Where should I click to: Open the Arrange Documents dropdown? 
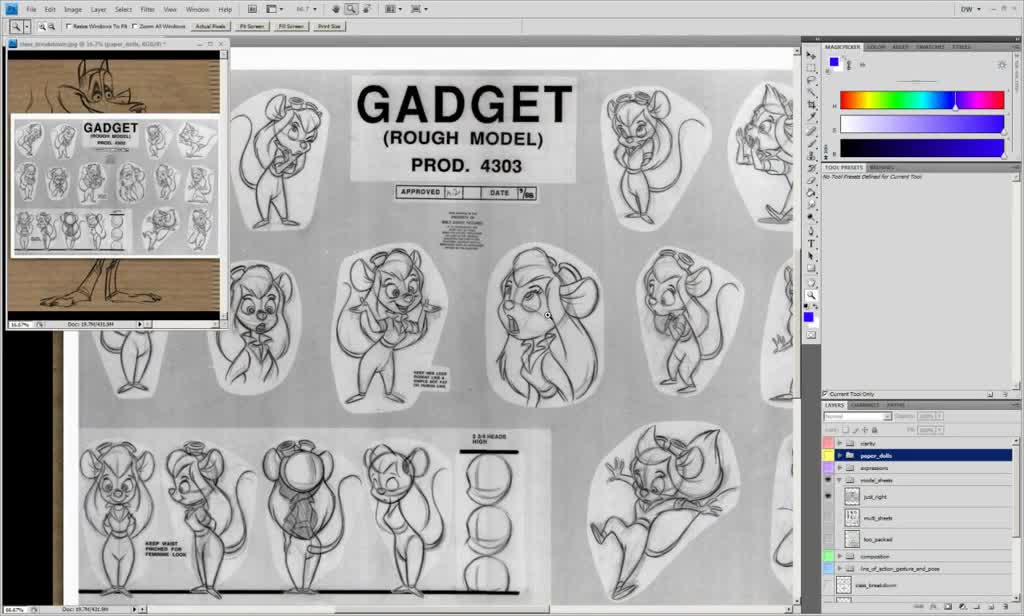click(x=392, y=9)
